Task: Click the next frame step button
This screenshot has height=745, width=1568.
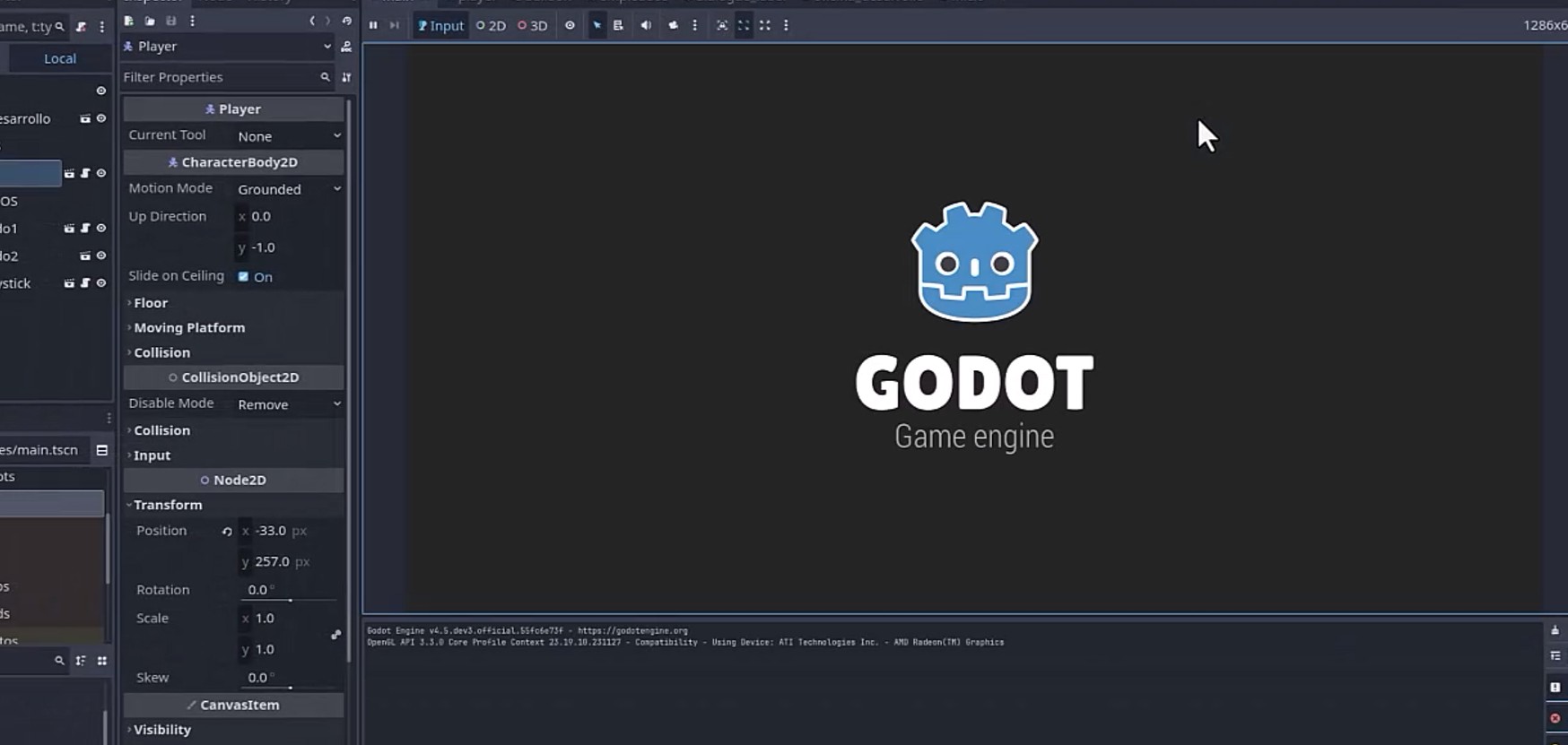Action: [395, 25]
